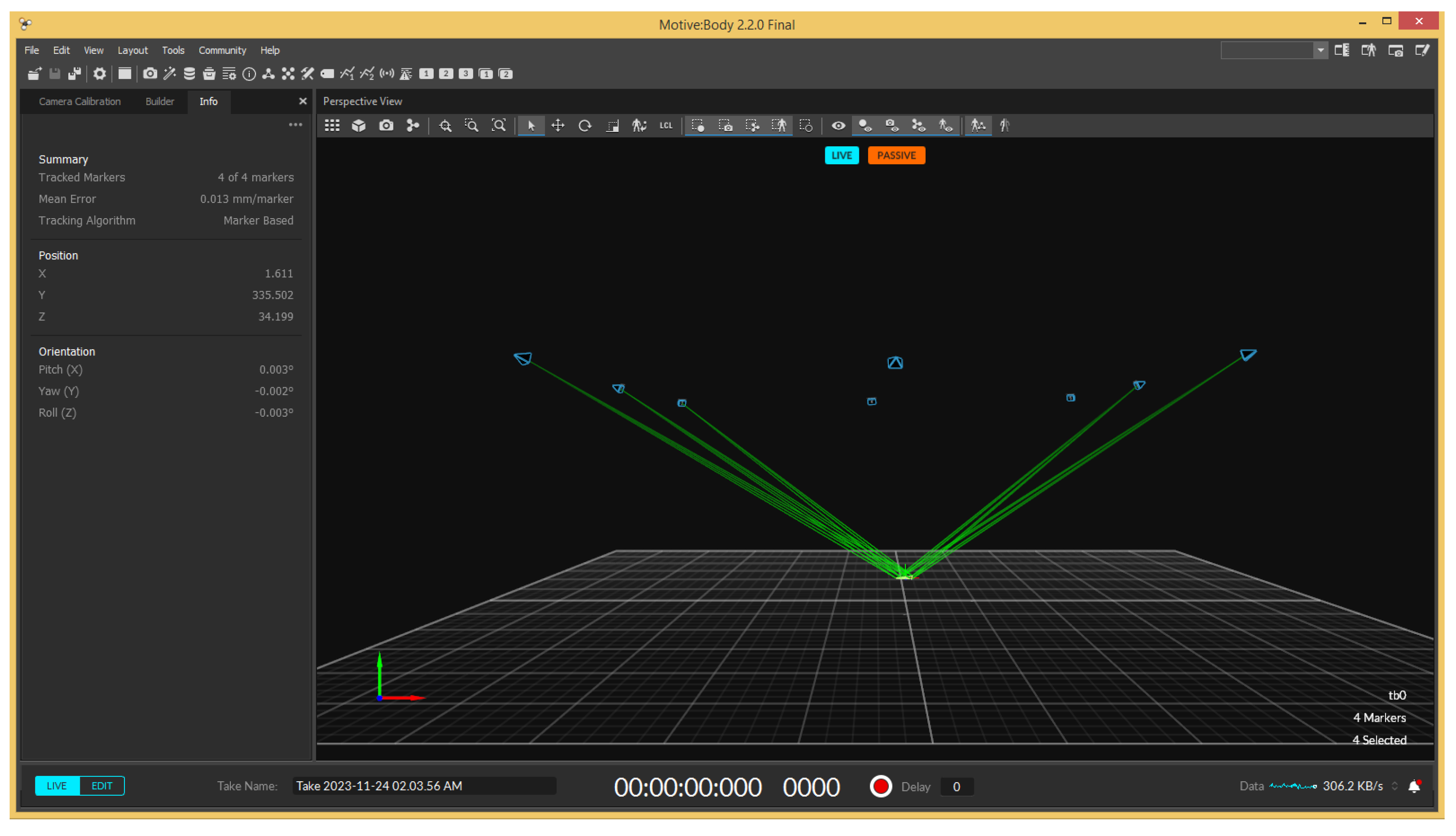Click the grid icon in perspective view toolbar

click(332, 126)
